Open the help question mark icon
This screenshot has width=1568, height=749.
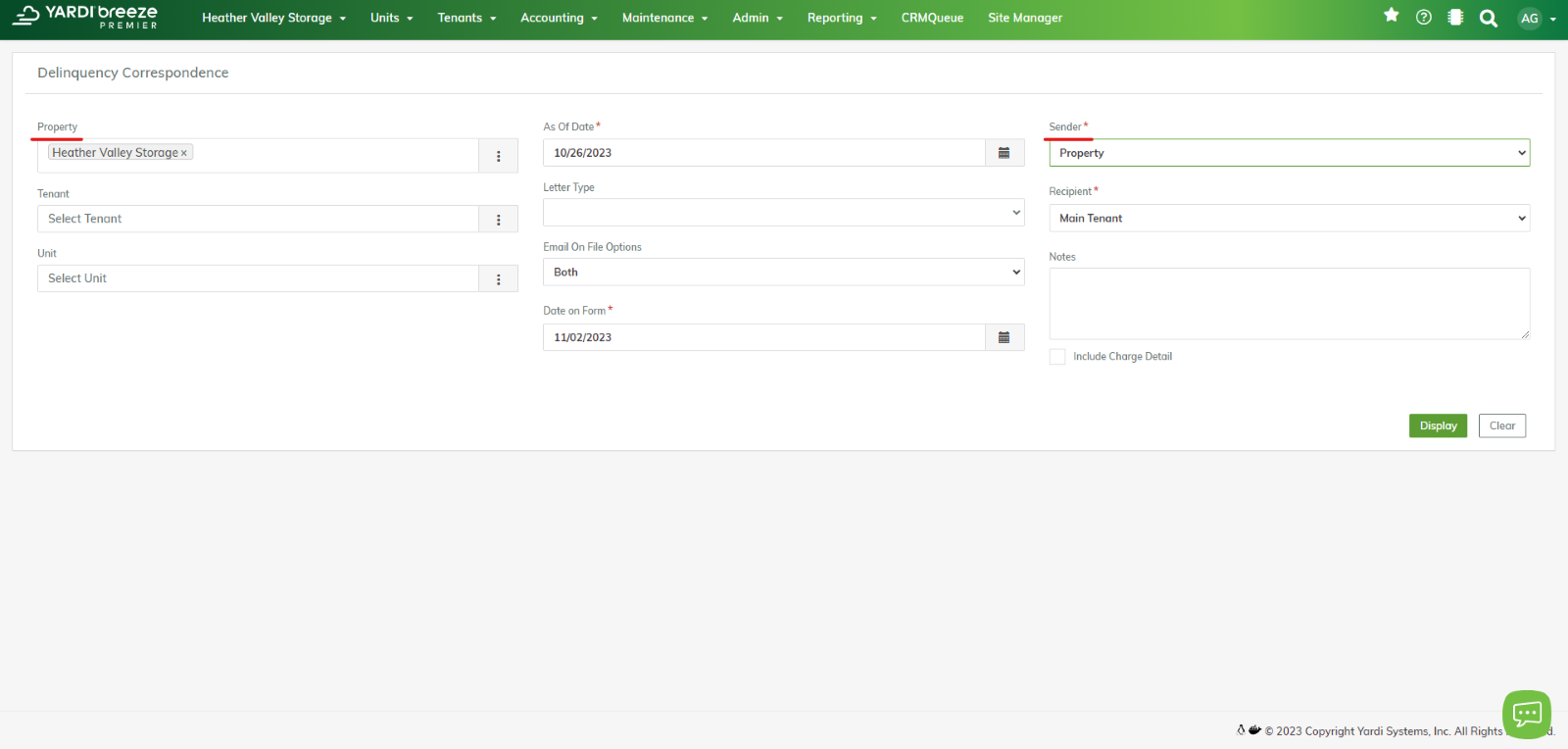coord(1424,17)
